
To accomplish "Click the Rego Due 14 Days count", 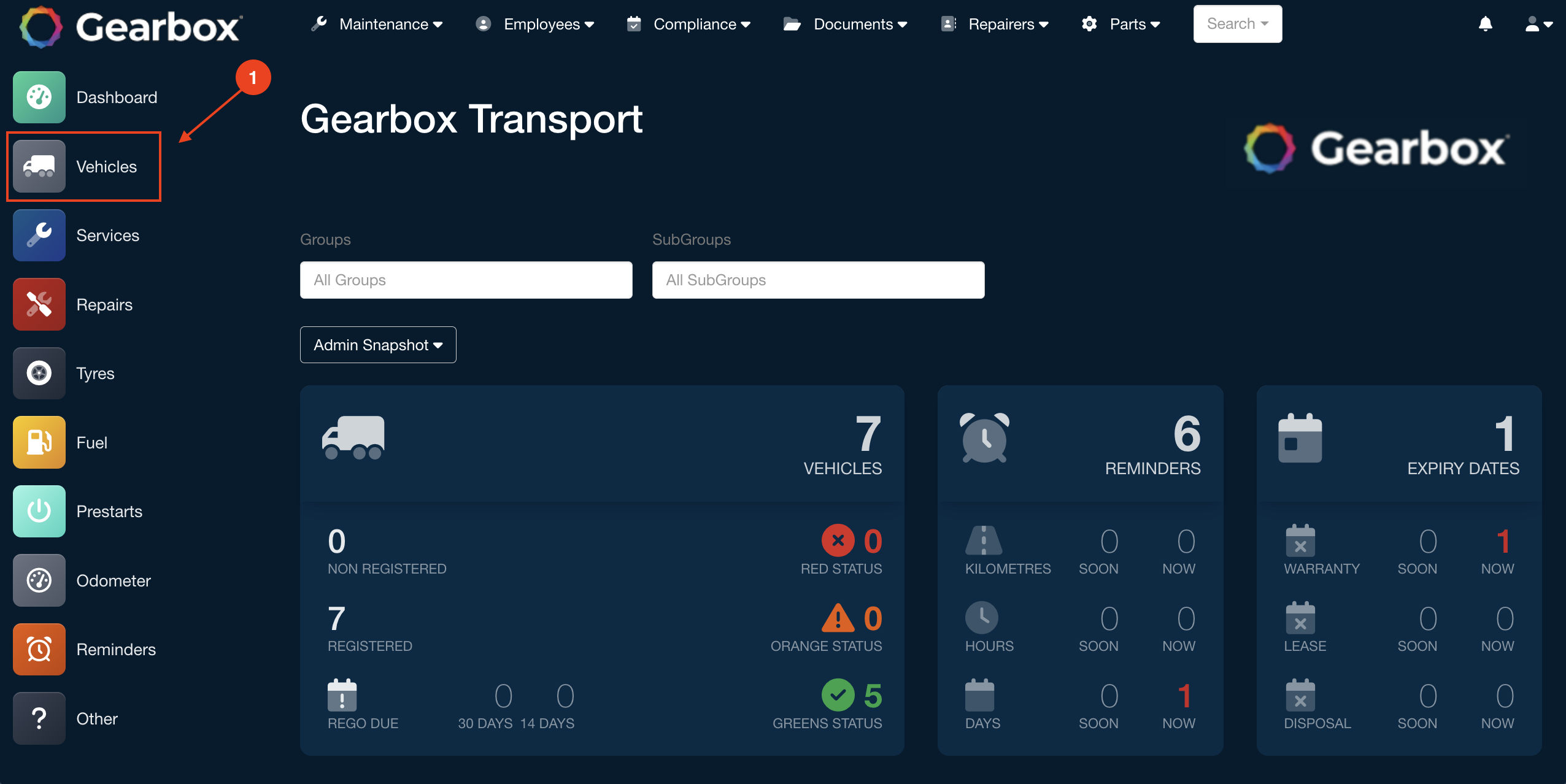I will coord(565,696).
